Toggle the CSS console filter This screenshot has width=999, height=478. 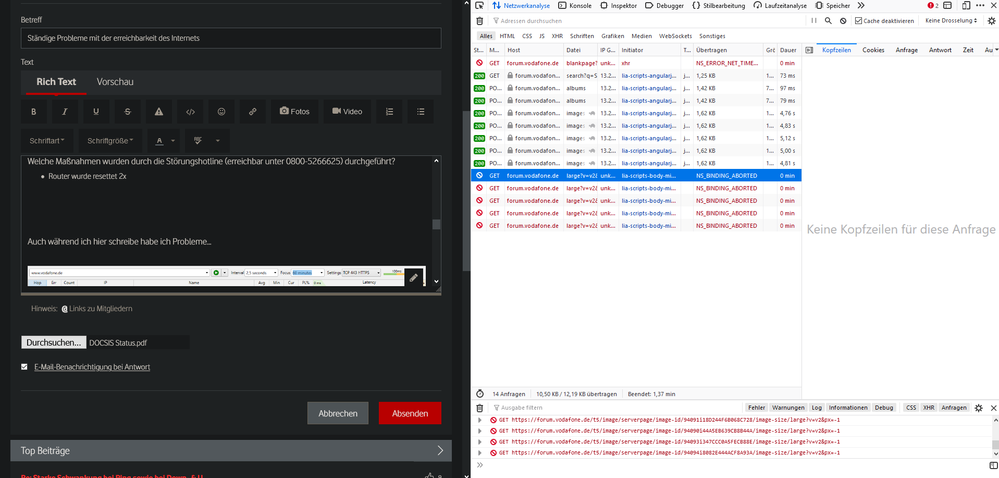tap(911, 407)
